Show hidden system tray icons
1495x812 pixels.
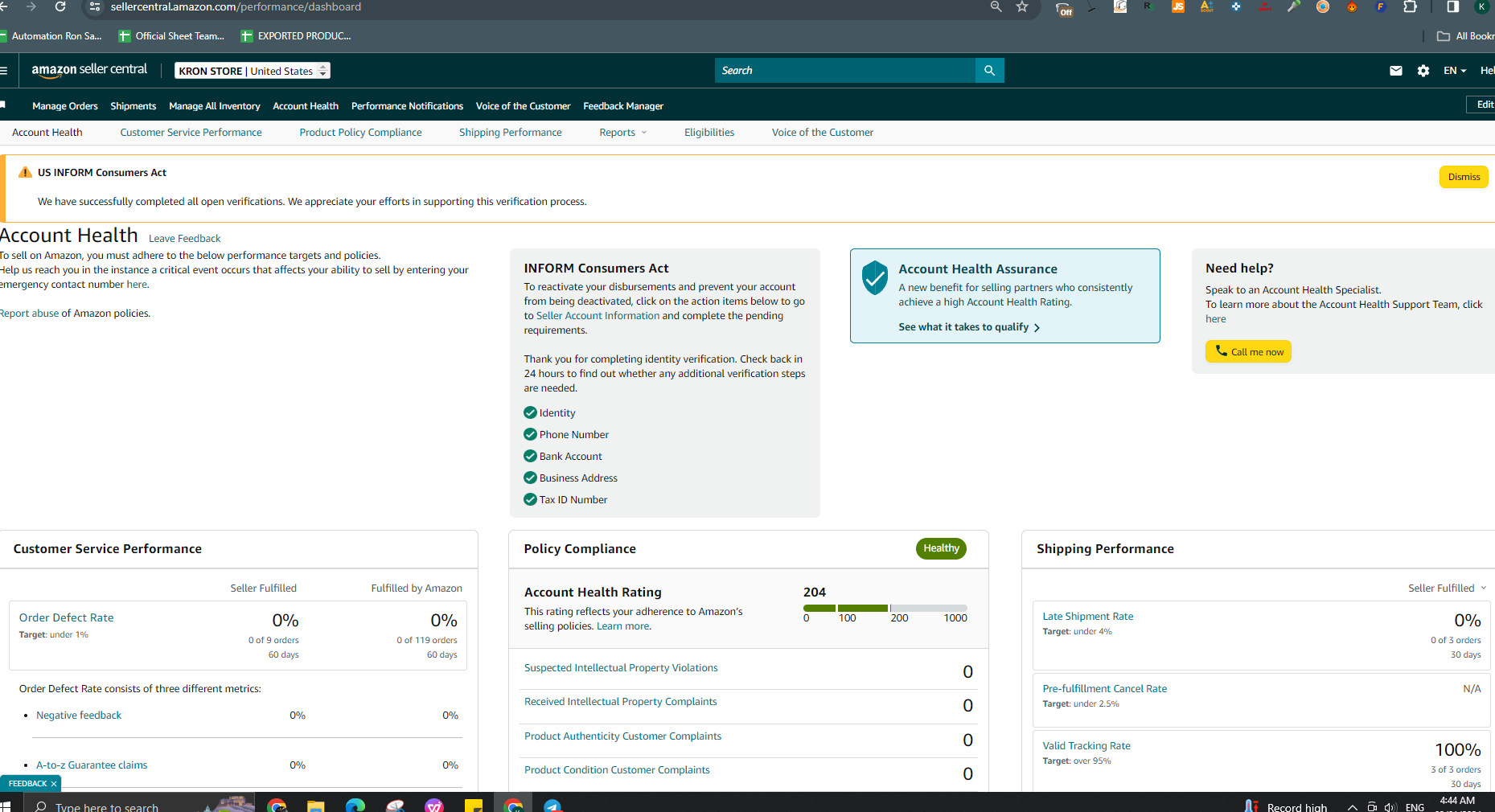1353,807
